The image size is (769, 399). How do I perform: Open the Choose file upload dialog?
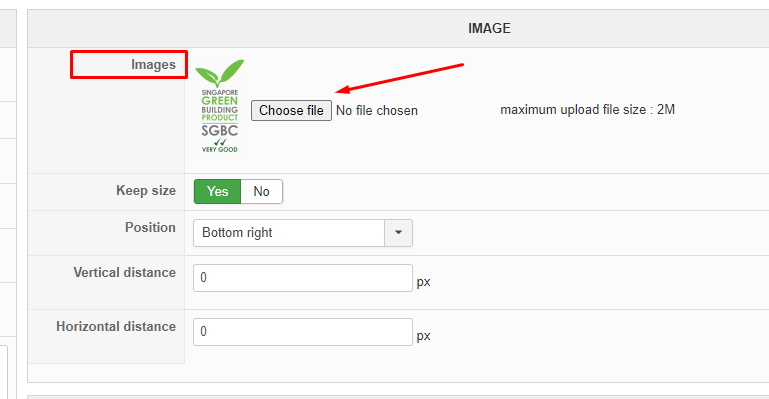(291, 110)
